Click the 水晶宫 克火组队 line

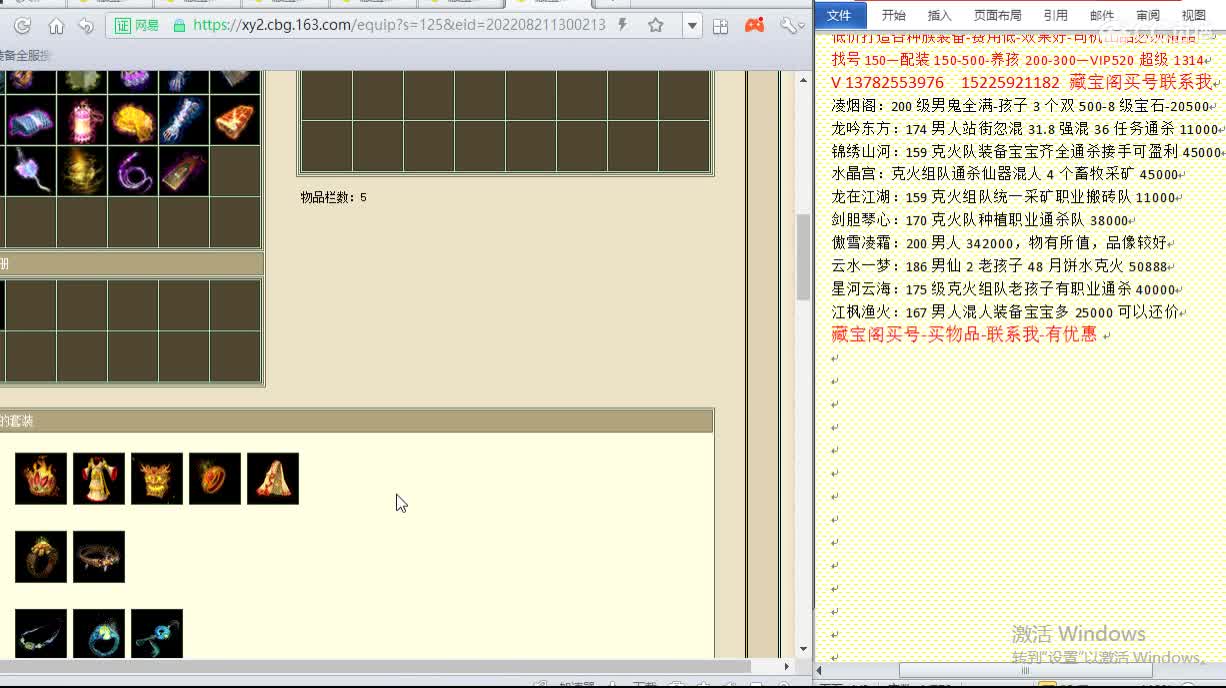[1007, 174]
